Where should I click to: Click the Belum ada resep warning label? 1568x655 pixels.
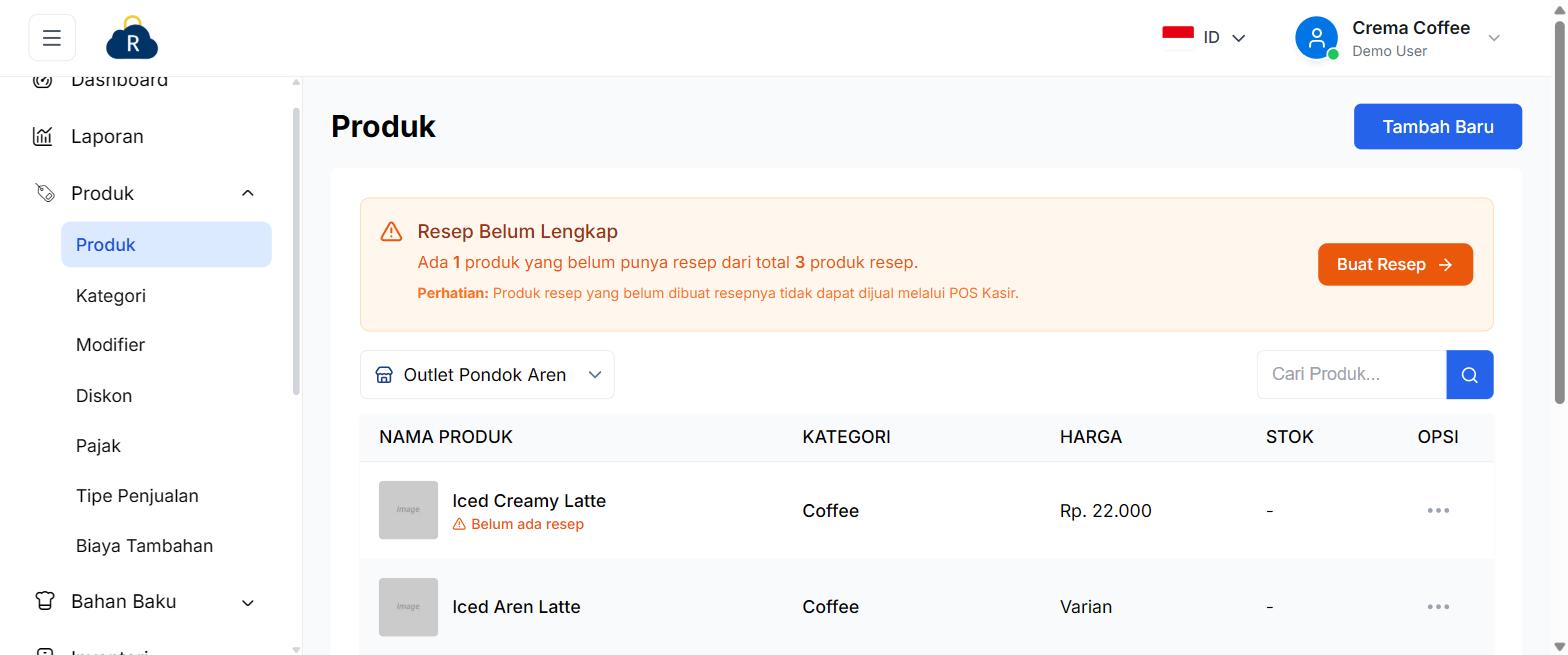point(518,524)
